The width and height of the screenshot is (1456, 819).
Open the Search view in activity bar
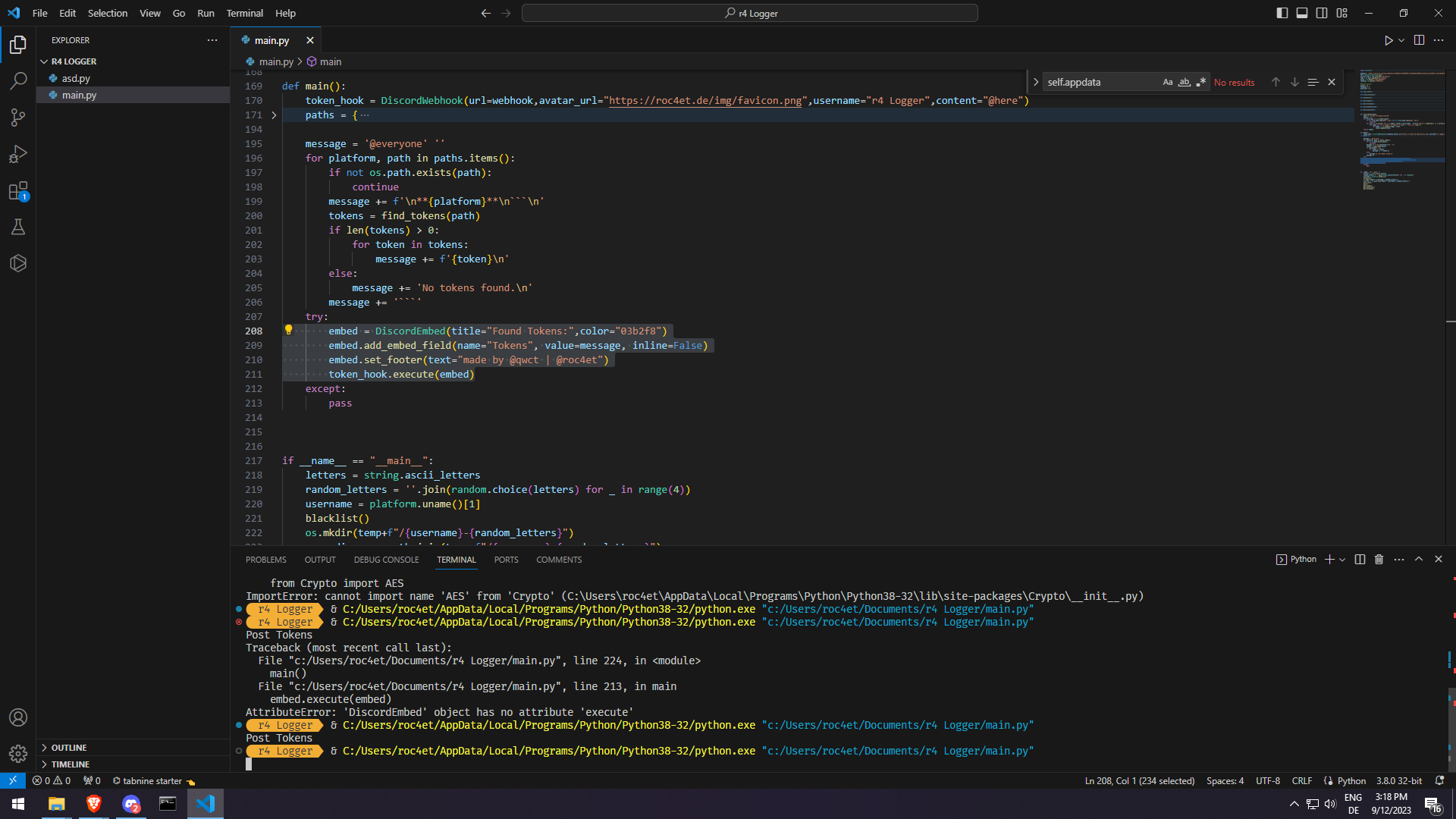pyautogui.click(x=18, y=80)
